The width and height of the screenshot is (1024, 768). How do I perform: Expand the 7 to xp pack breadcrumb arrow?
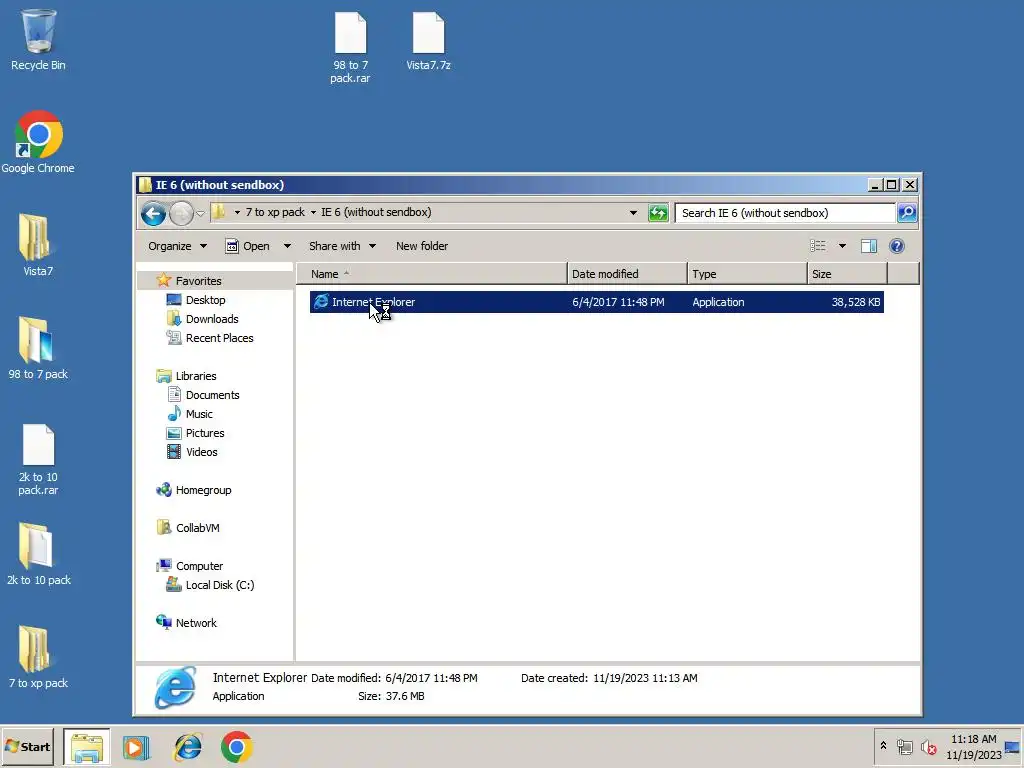click(313, 212)
